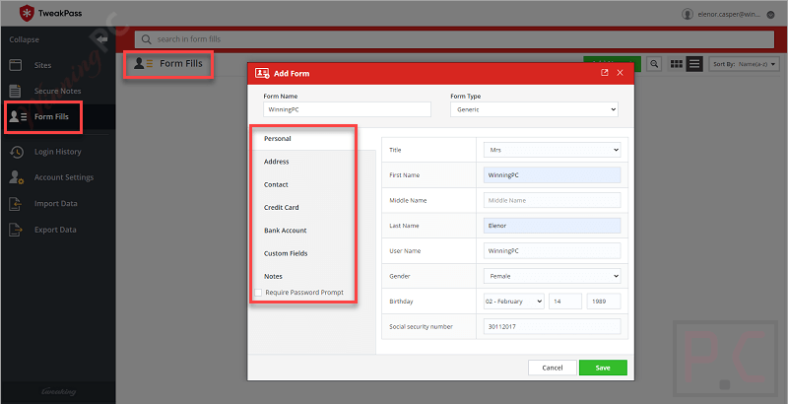Click the Add Form header card icon
This screenshot has width=788, height=404.
262,73
